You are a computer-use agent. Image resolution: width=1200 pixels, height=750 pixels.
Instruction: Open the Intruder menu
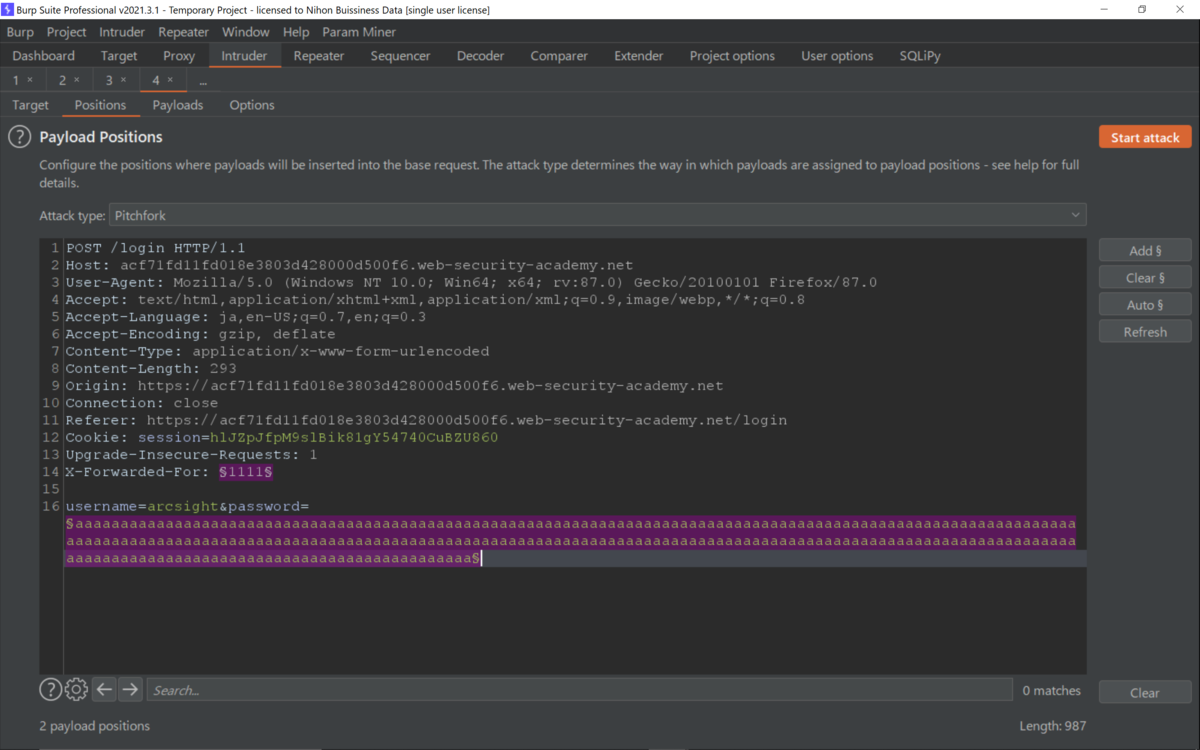122,32
